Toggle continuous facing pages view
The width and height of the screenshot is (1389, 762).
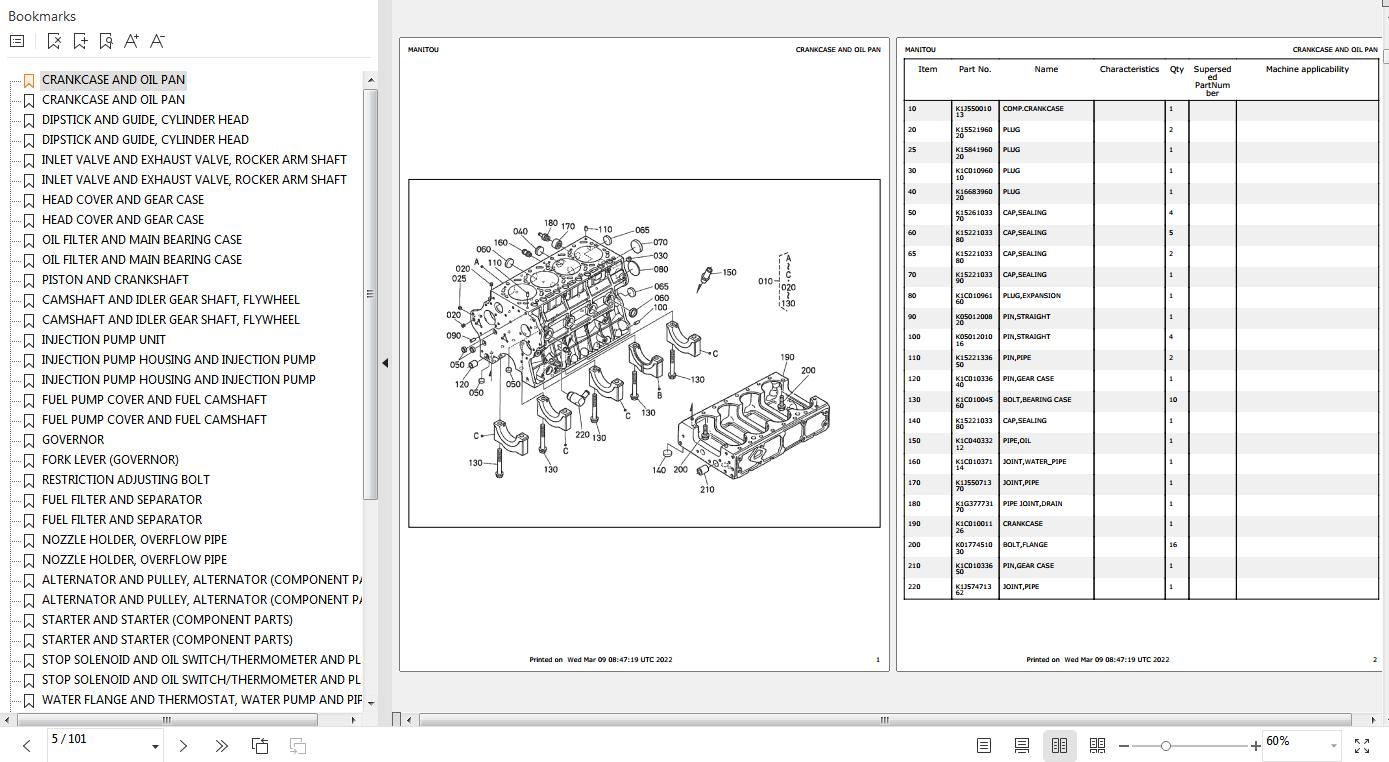point(1097,746)
